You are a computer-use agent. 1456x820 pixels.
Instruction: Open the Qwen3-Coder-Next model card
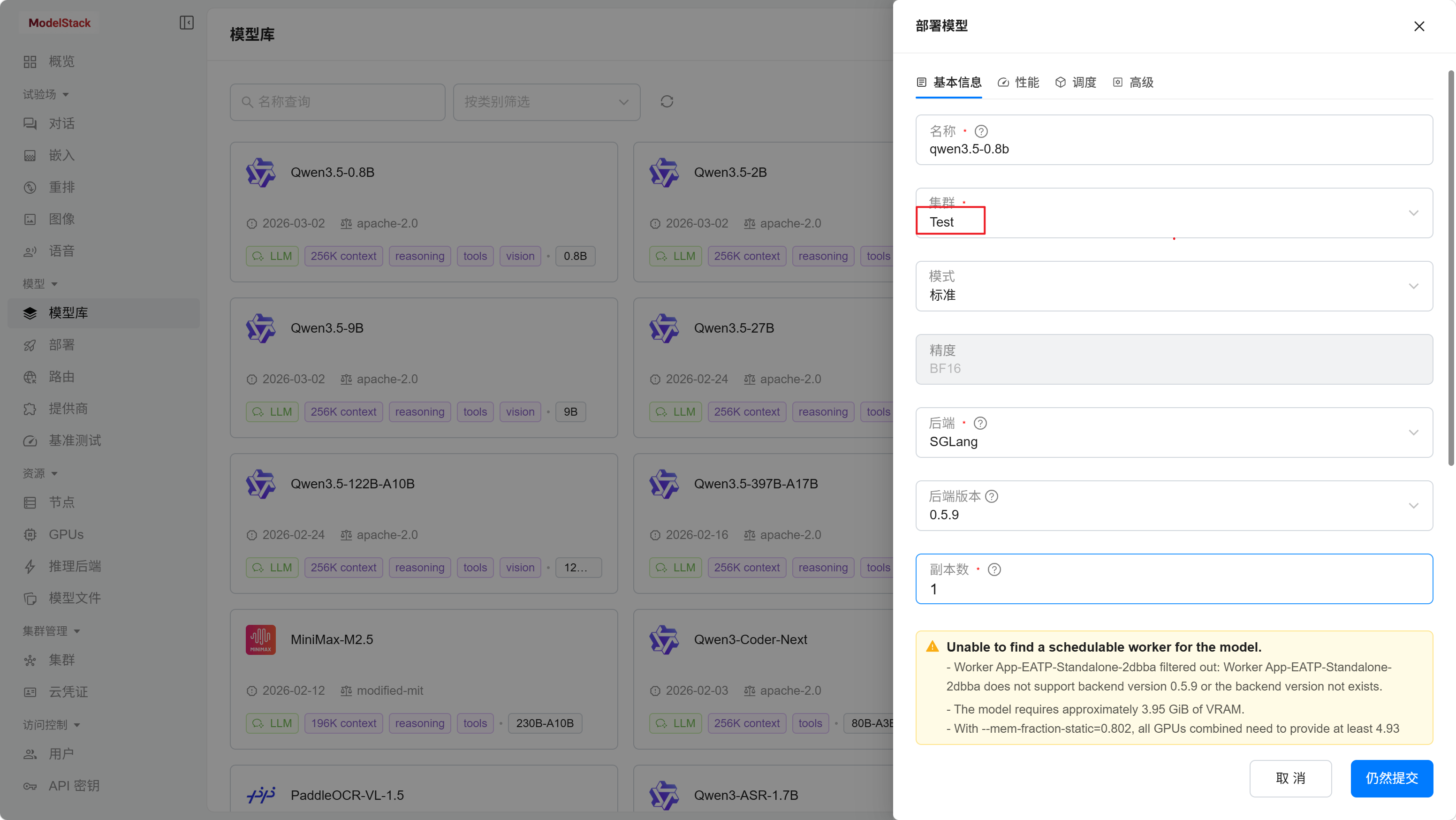click(763, 679)
